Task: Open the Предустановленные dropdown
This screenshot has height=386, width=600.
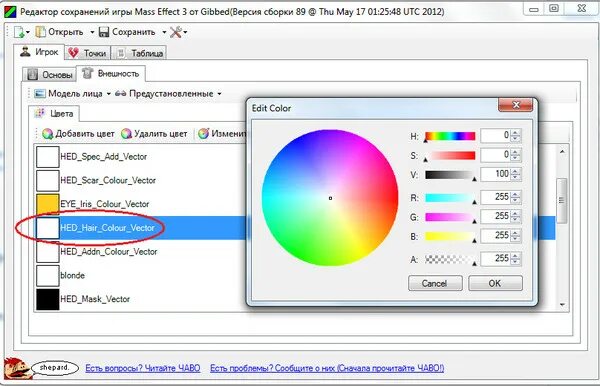Action: coord(168,94)
